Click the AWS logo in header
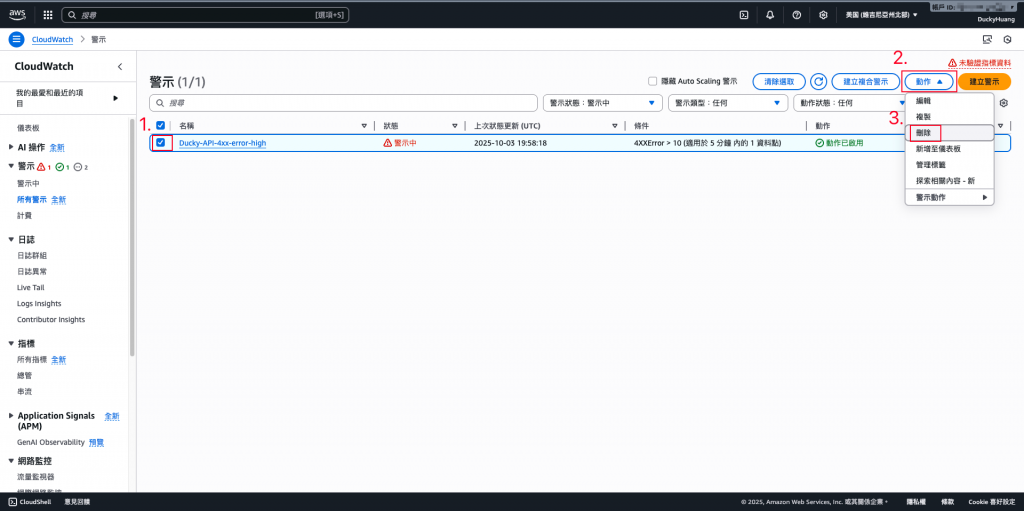The height and width of the screenshot is (511, 1024). (x=17, y=14)
